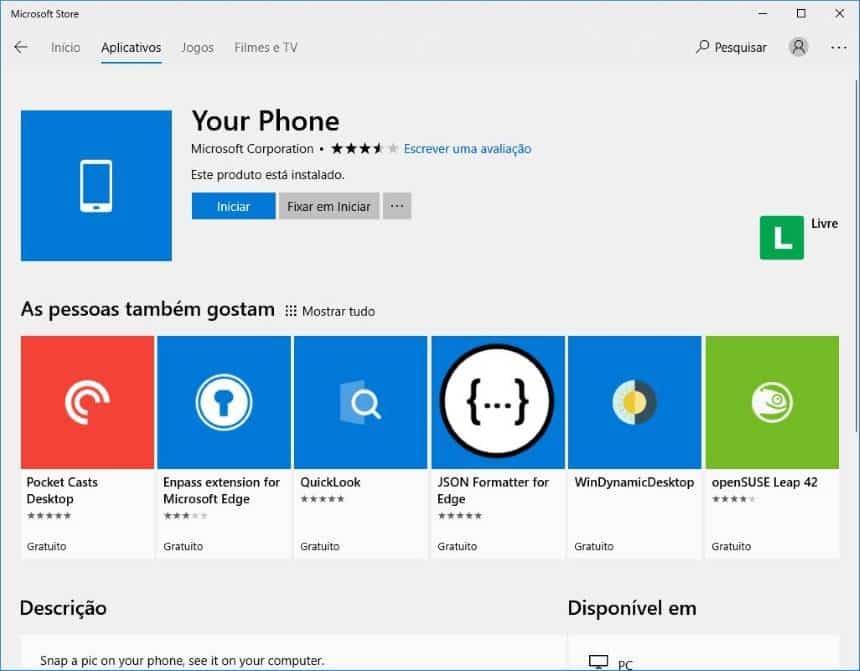Close the Microsoft Store window
Viewport: 860px width, 671px height.
tap(840, 14)
